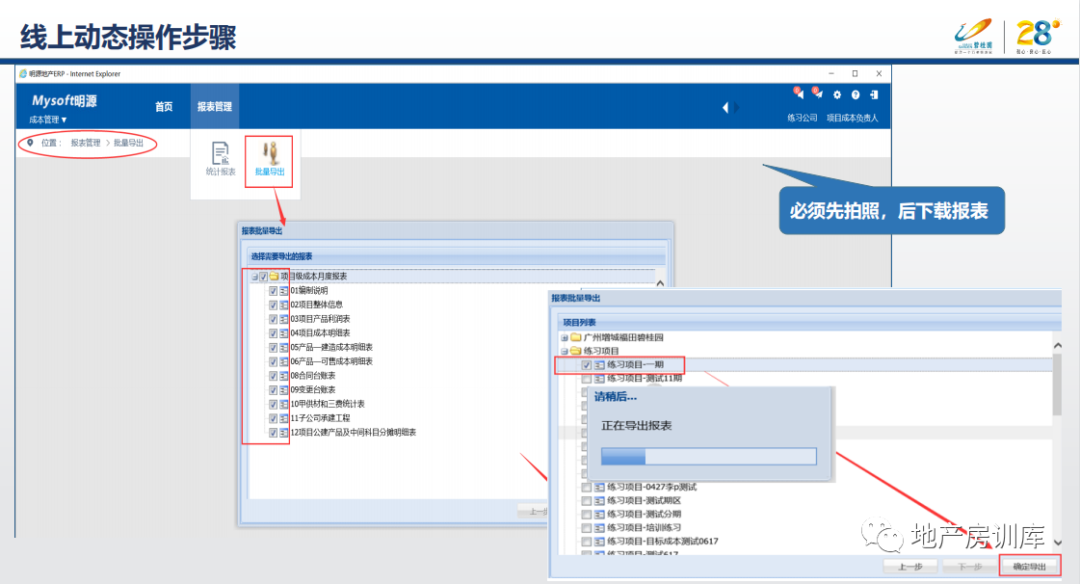Click the white left navigation arrow in the header
1080x584 pixels.
(725, 107)
